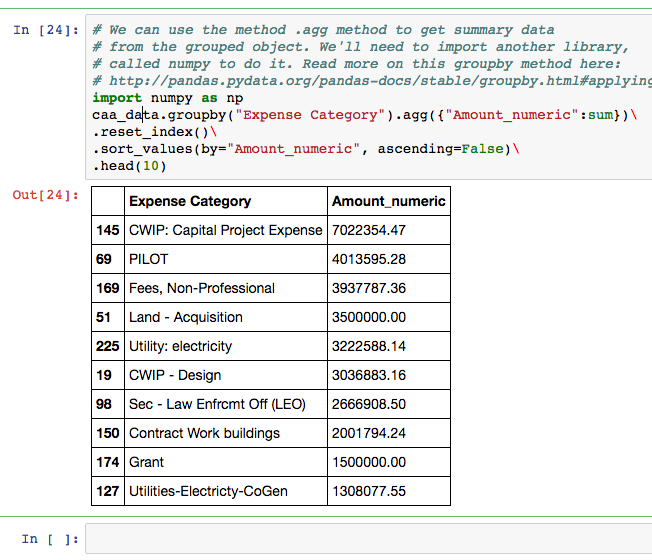Select the Land - Acquisition cell
652x560 pixels.
[226, 317]
